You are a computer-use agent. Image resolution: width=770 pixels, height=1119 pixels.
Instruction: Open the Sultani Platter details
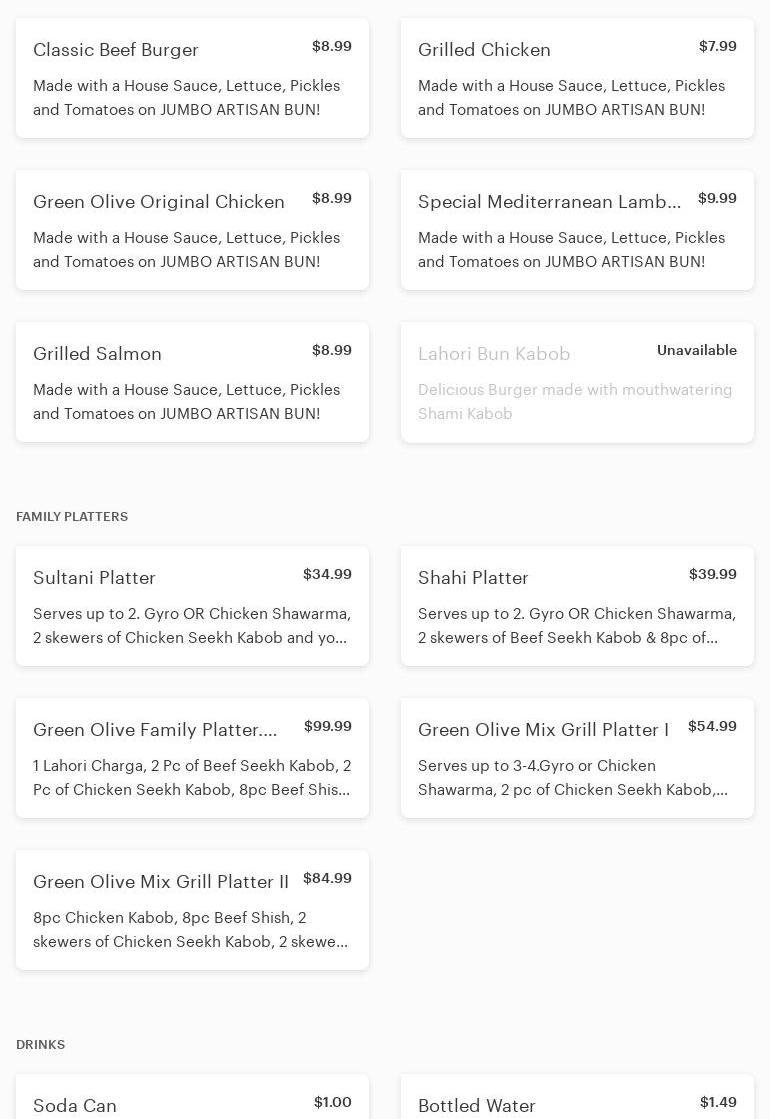click(x=192, y=606)
